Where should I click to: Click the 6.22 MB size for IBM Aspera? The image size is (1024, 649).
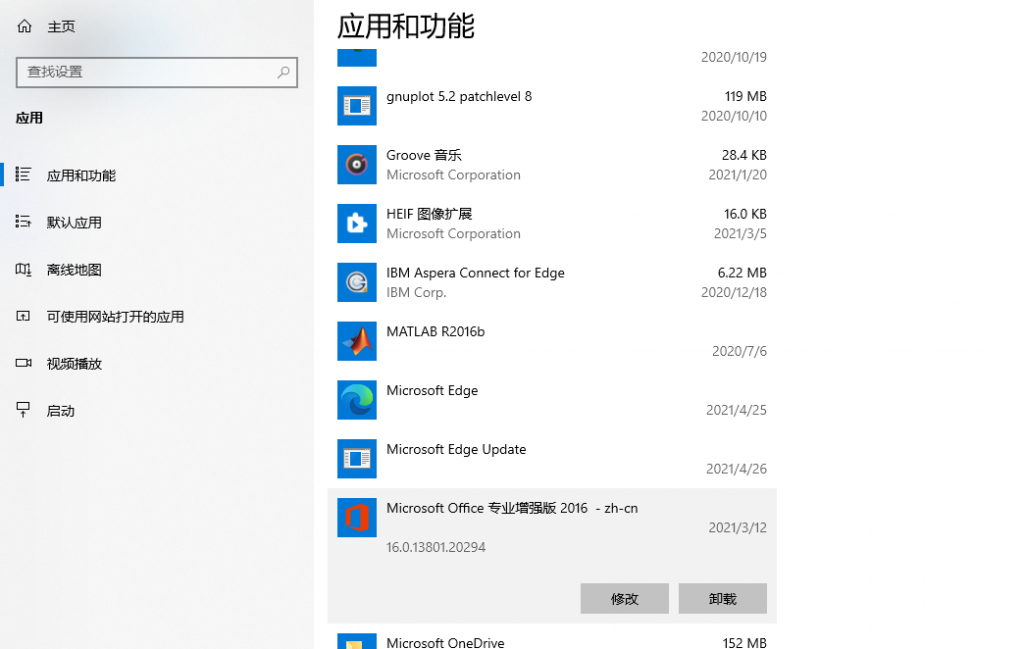click(742, 273)
